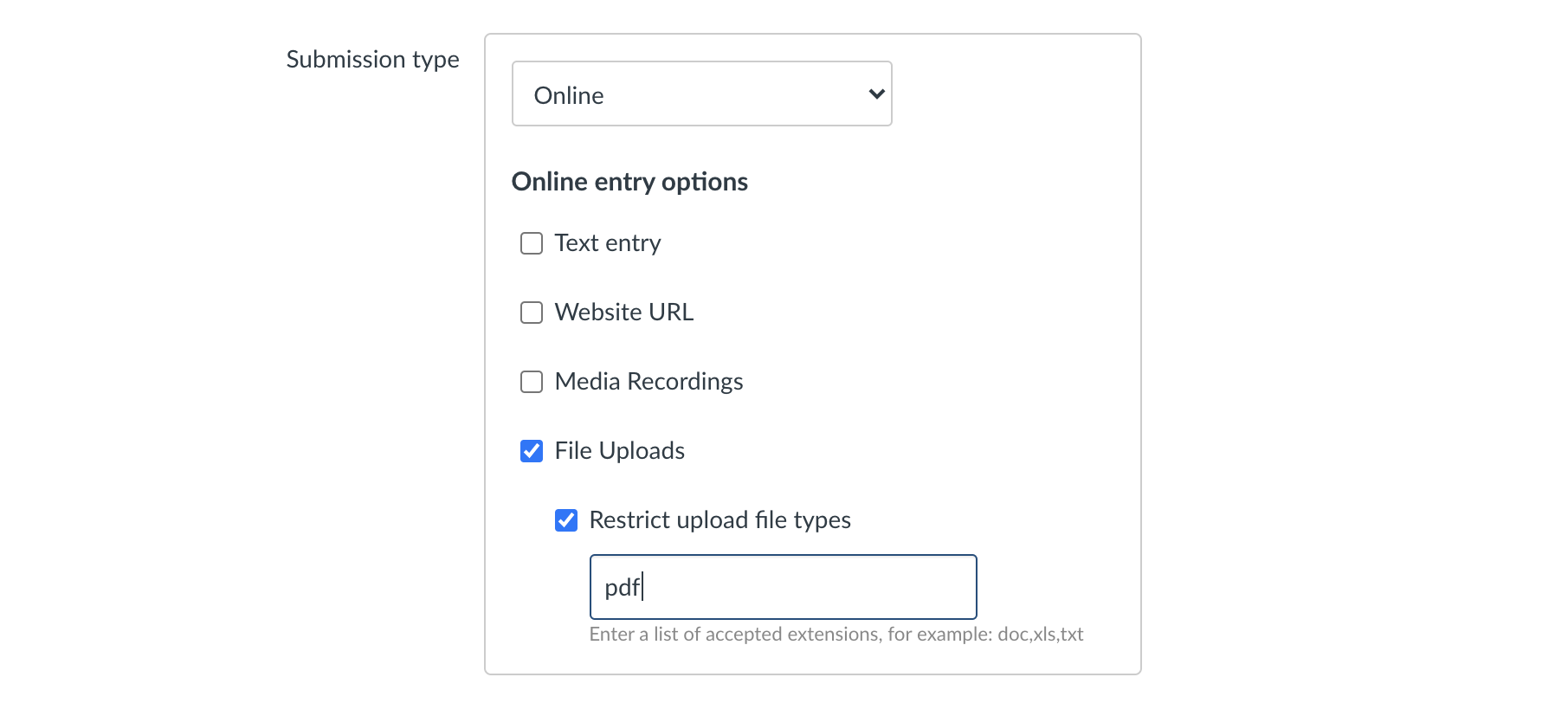Enable the Text entry checkbox
1568x703 pixels.
pos(532,243)
